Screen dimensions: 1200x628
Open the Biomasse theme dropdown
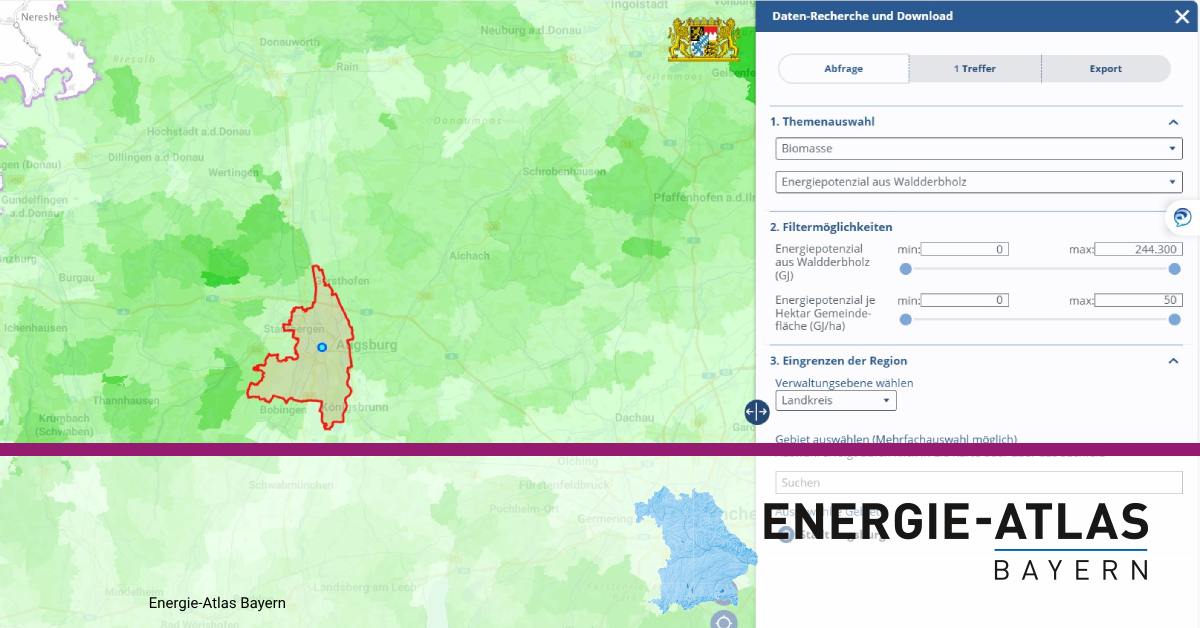point(979,149)
